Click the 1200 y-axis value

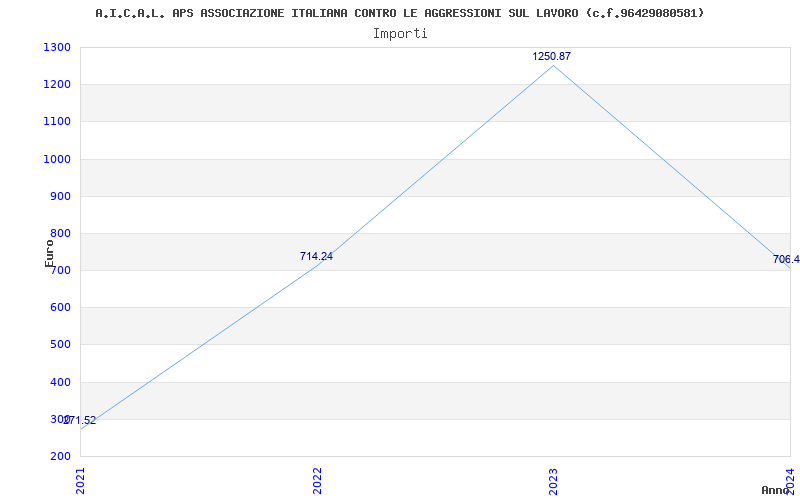(57, 84)
